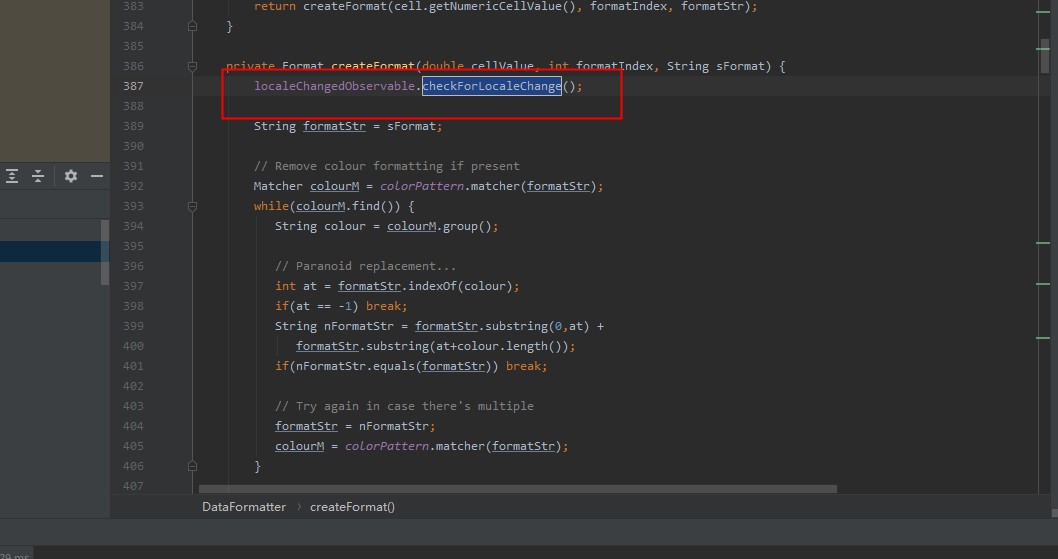Click the Collapse All icon in left panel toolbar
Image resolution: width=1058 pixels, height=559 pixels.
point(38,176)
